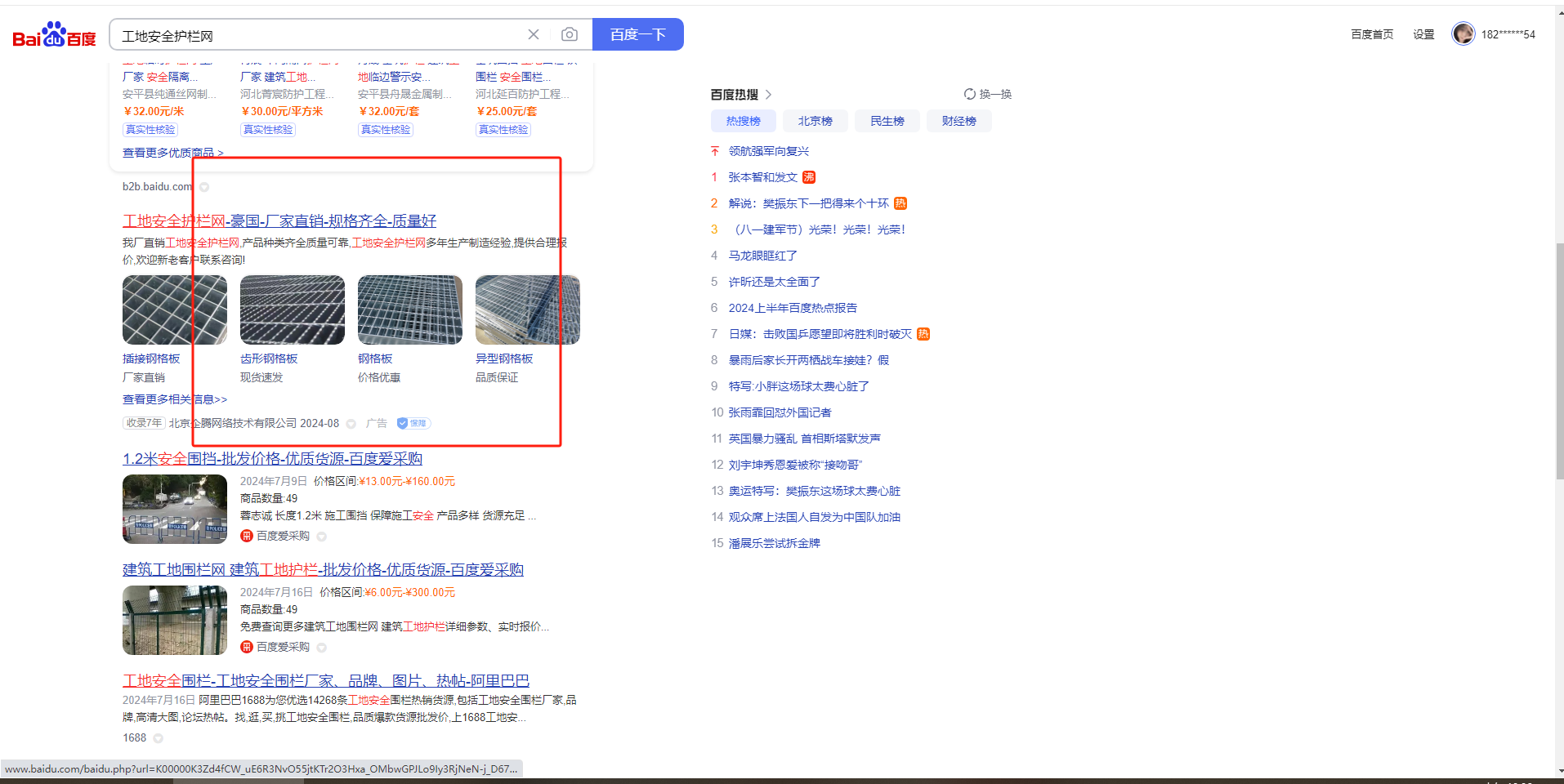
Task: Switch to the 北京榜 tab
Action: (815, 121)
